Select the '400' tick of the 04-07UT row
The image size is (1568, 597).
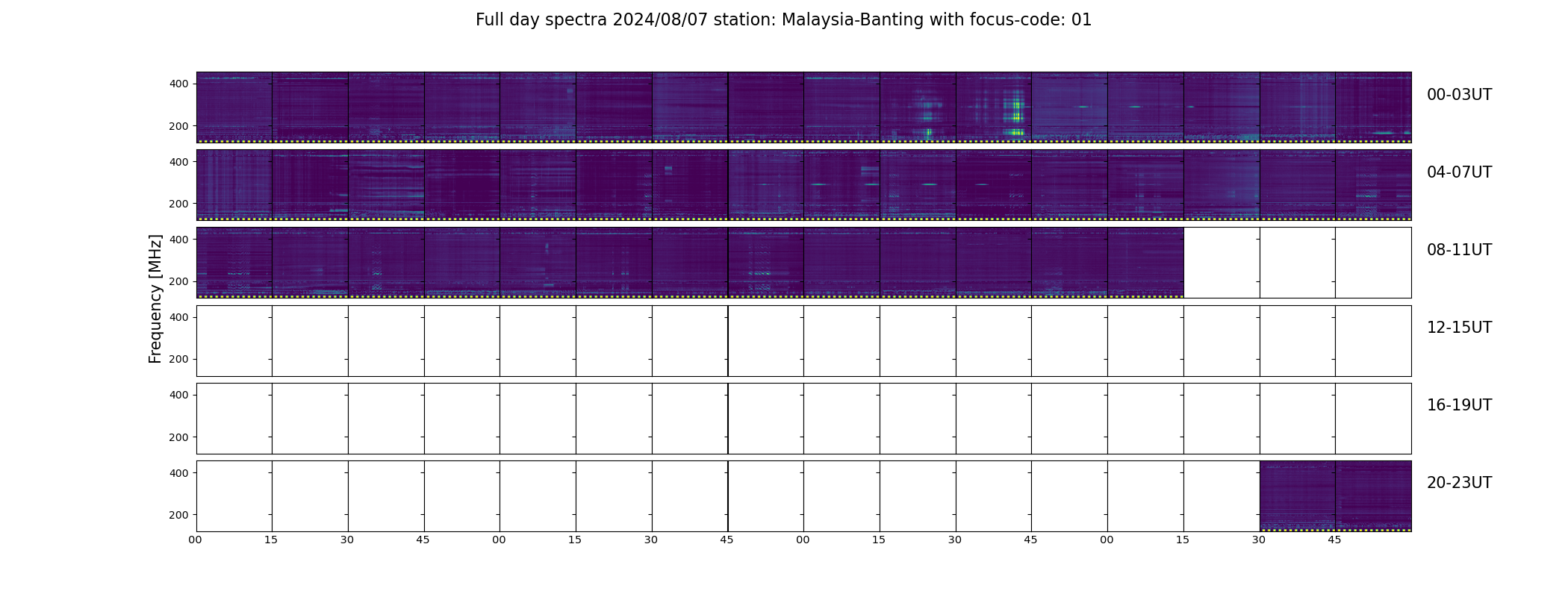(x=179, y=161)
